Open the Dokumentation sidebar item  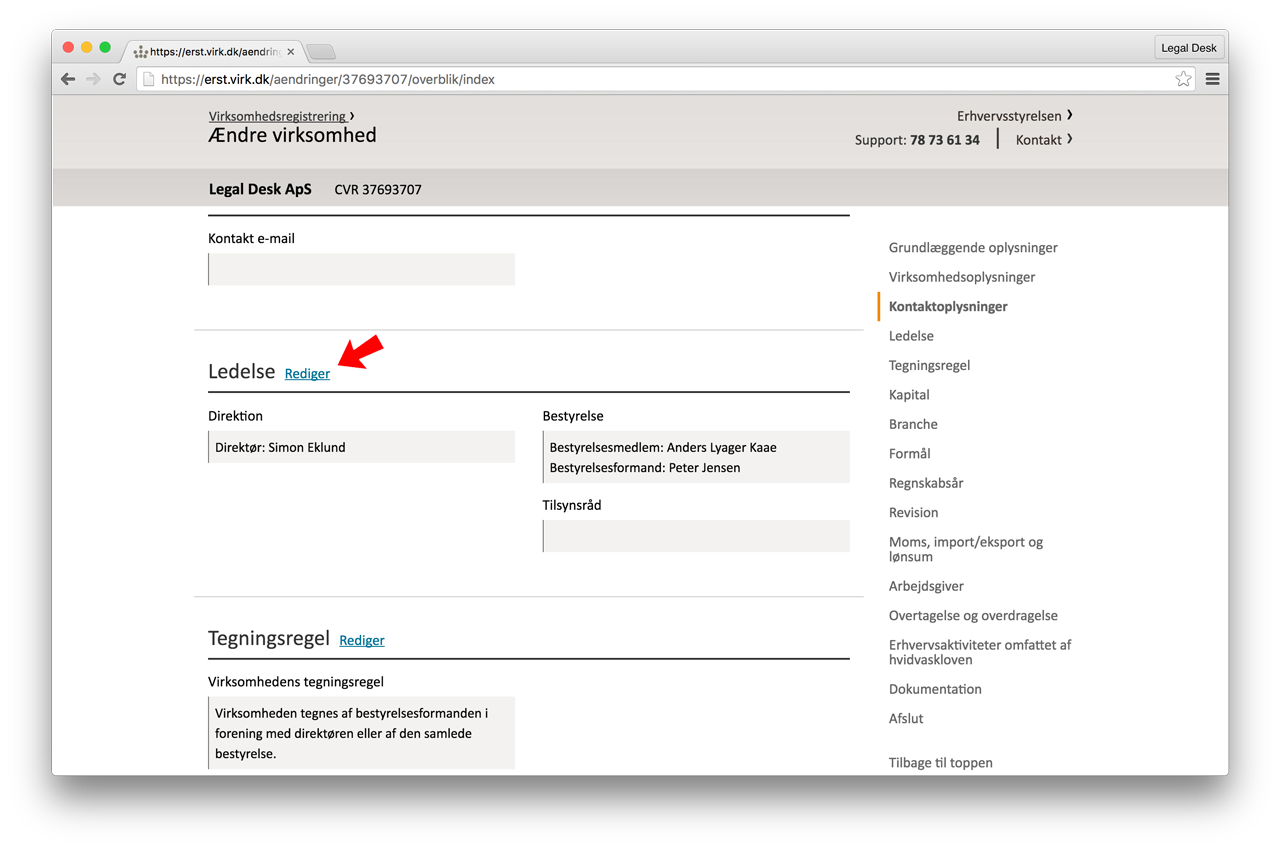935,689
